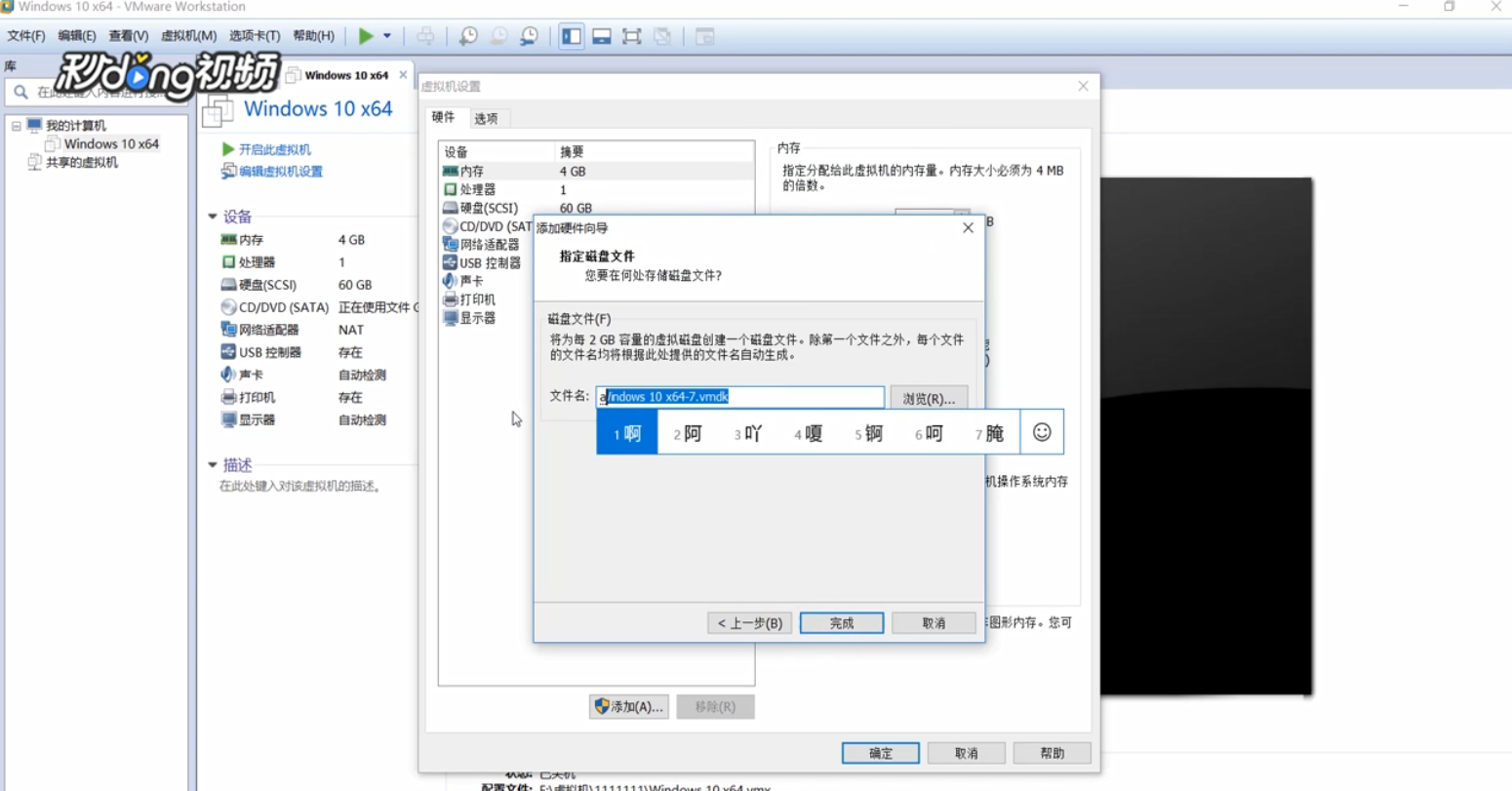Screen dimensions: 1512x791
Task: Select 处理器 row in settings device list
Action: tap(596, 189)
